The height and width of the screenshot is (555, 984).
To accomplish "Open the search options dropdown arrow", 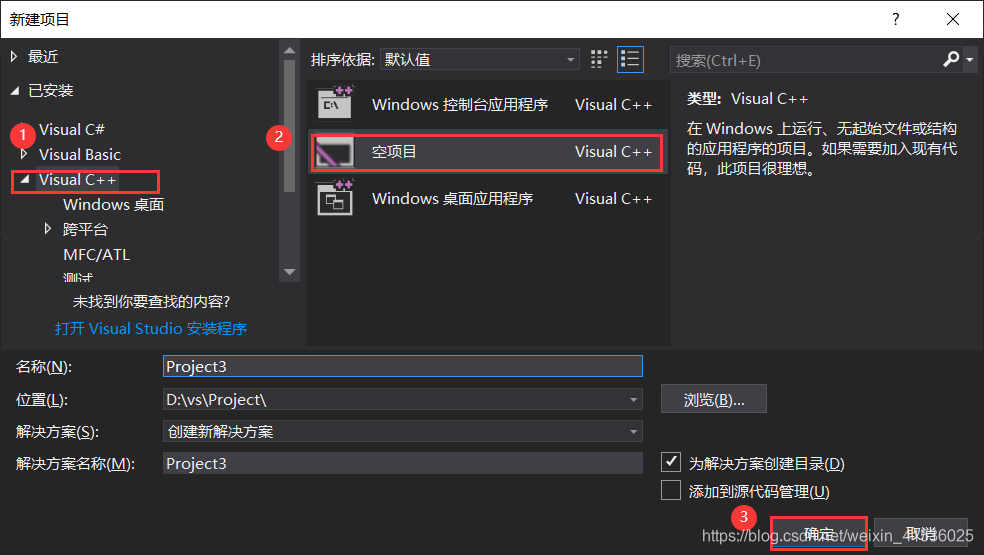I will click(970, 60).
